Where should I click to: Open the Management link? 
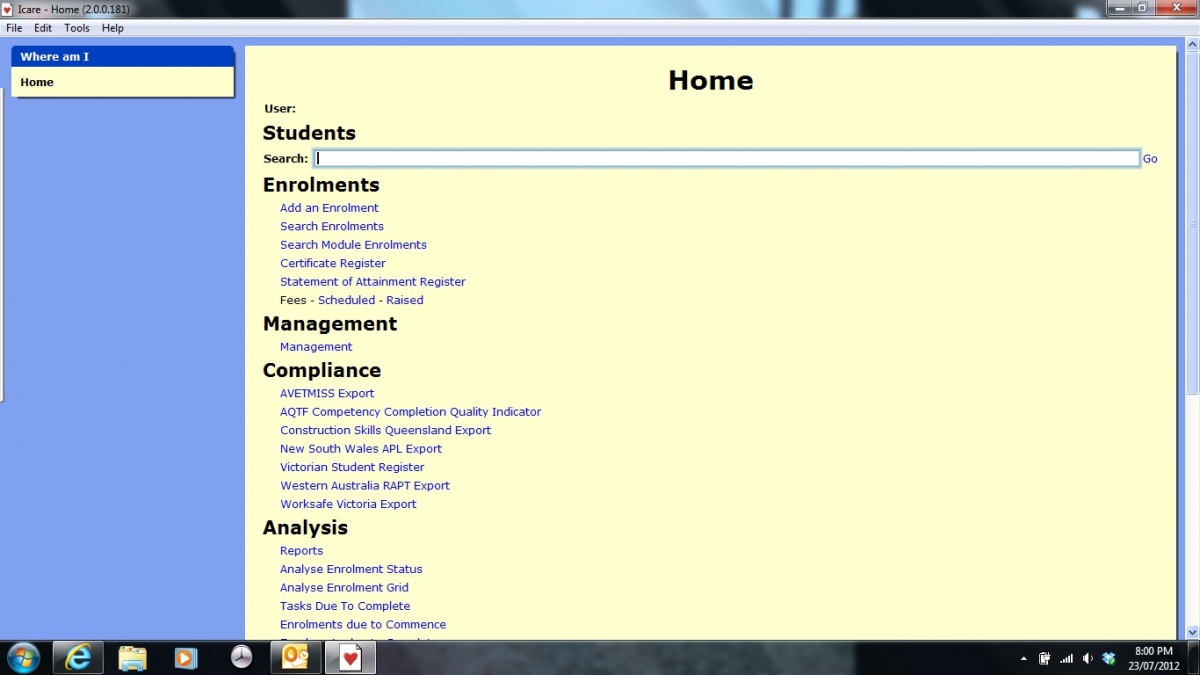pos(316,347)
